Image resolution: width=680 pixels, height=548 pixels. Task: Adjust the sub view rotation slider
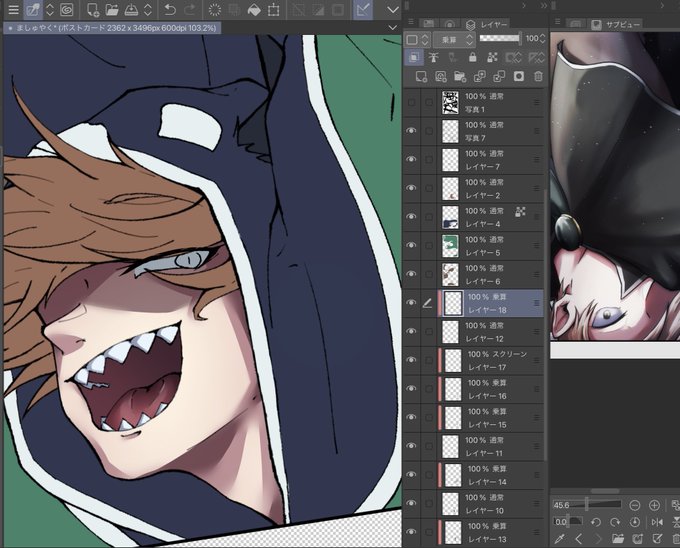click(x=568, y=522)
